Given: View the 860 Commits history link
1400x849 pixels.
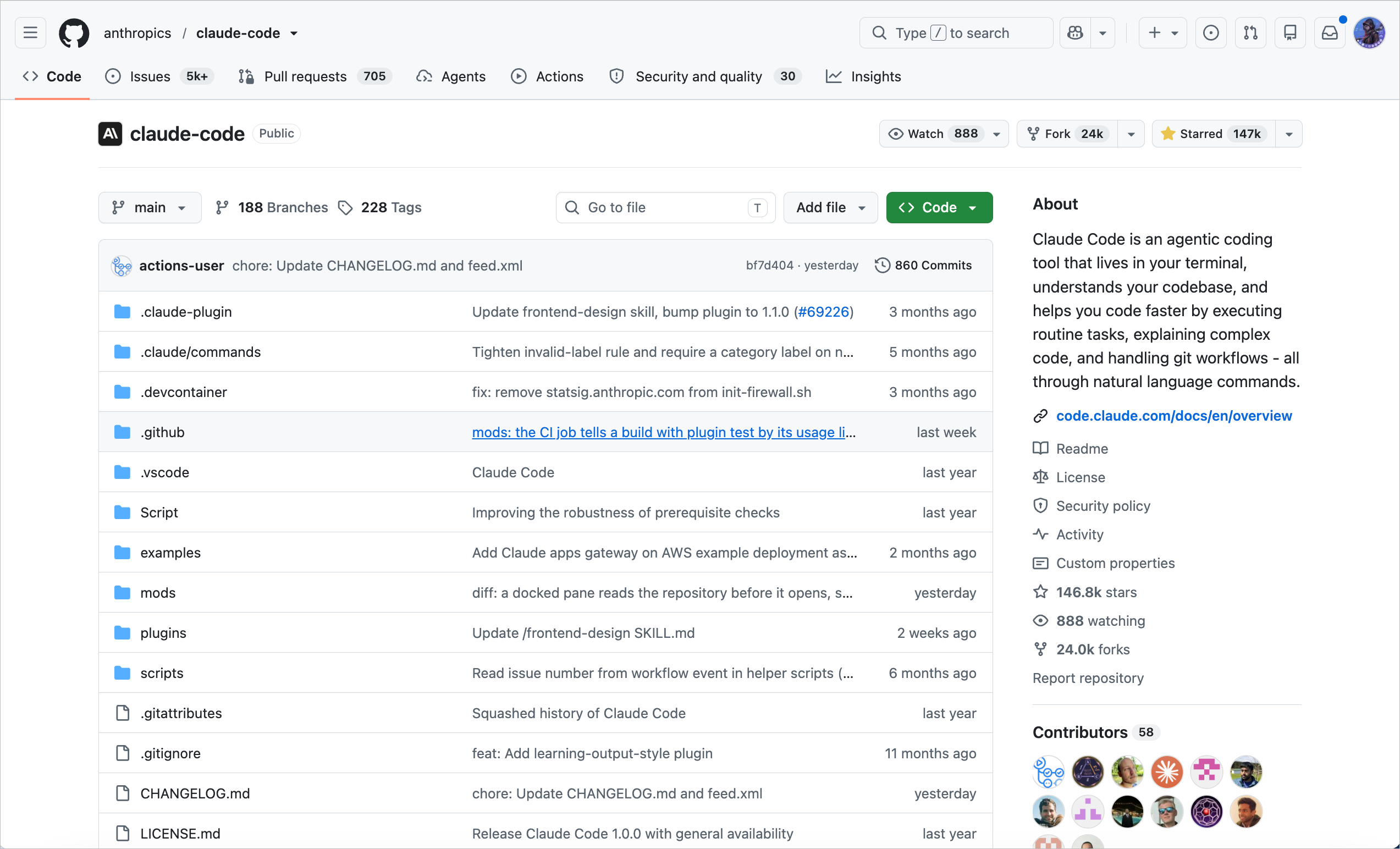Looking at the screenshot, I should pos(923,266).
